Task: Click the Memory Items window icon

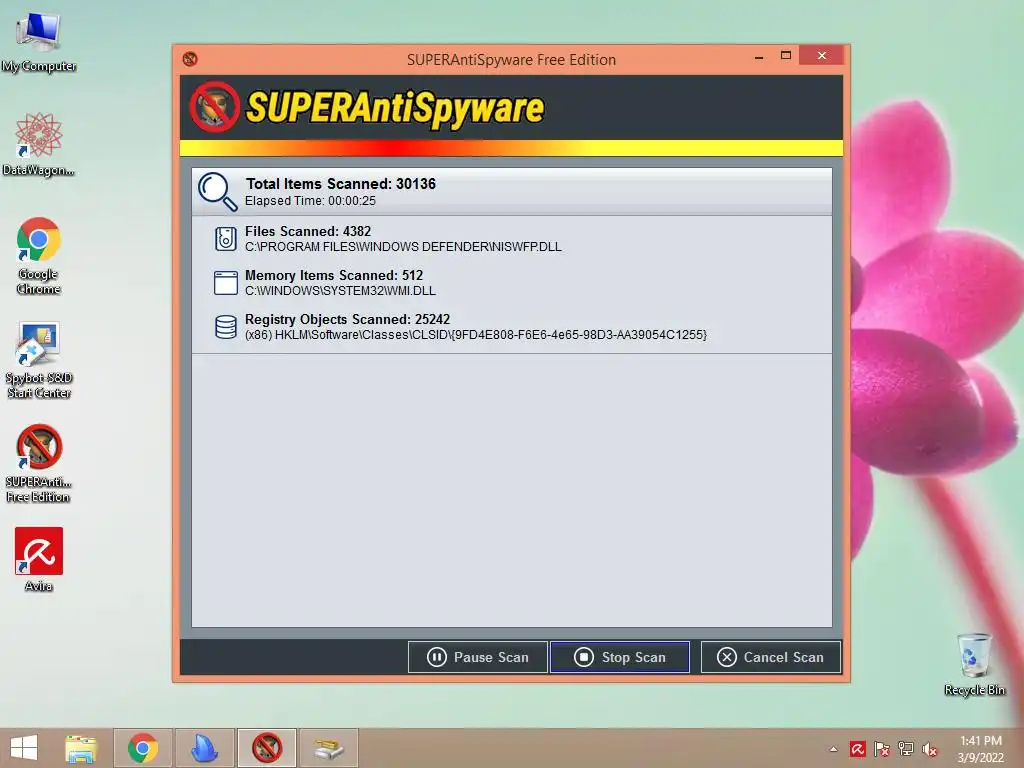Action: (226, 283)
